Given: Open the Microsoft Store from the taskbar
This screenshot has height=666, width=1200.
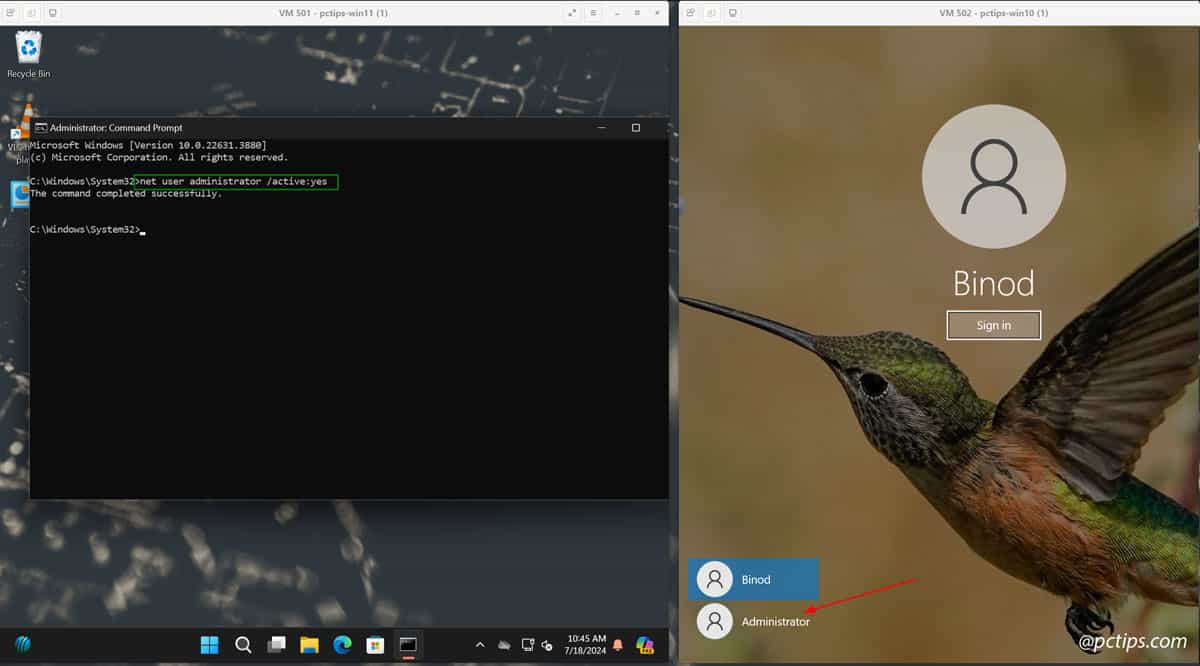Looking at the screenshot, I should coord(374,647).
